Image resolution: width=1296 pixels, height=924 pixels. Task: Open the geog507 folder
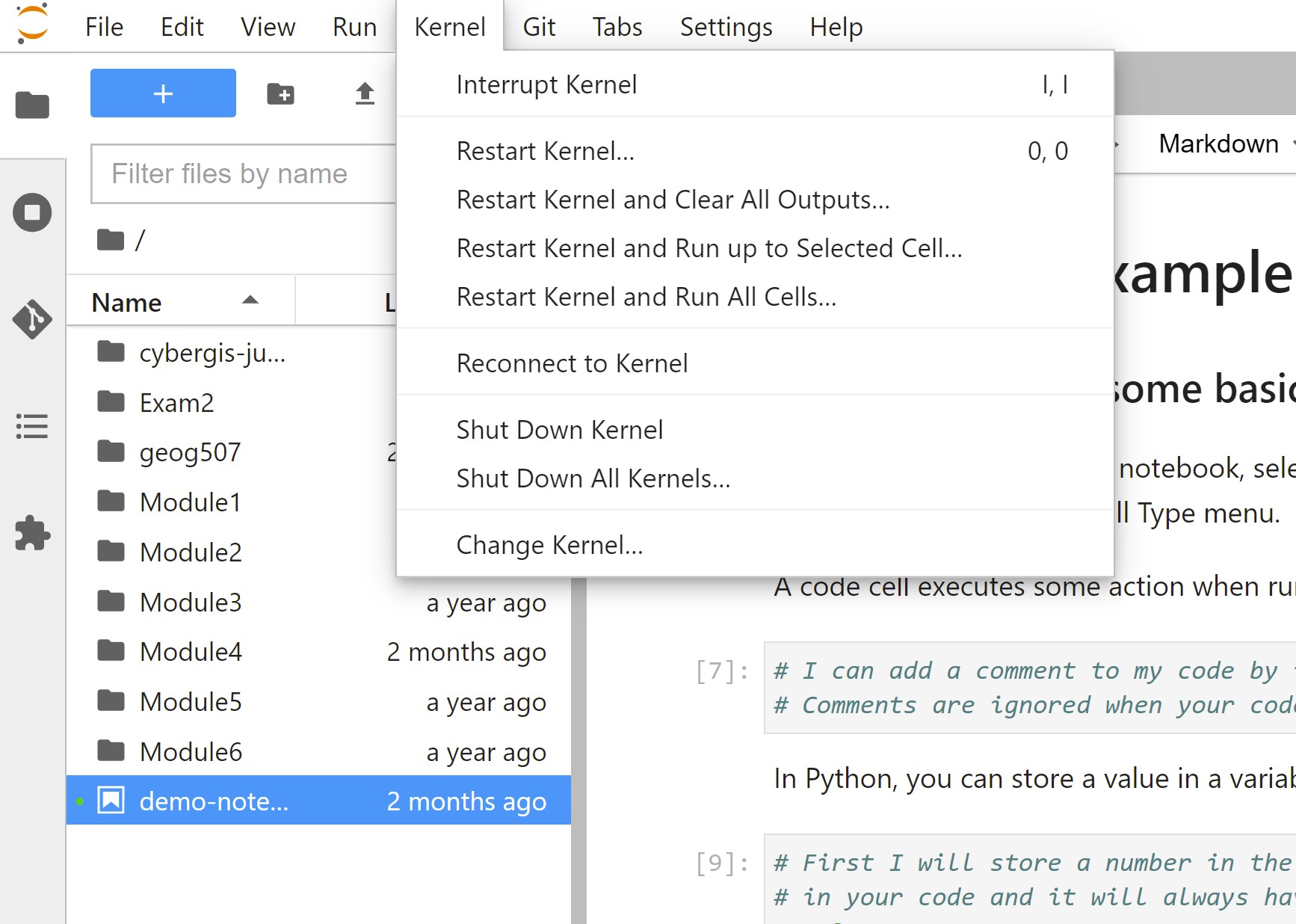[x=190, y=452]
